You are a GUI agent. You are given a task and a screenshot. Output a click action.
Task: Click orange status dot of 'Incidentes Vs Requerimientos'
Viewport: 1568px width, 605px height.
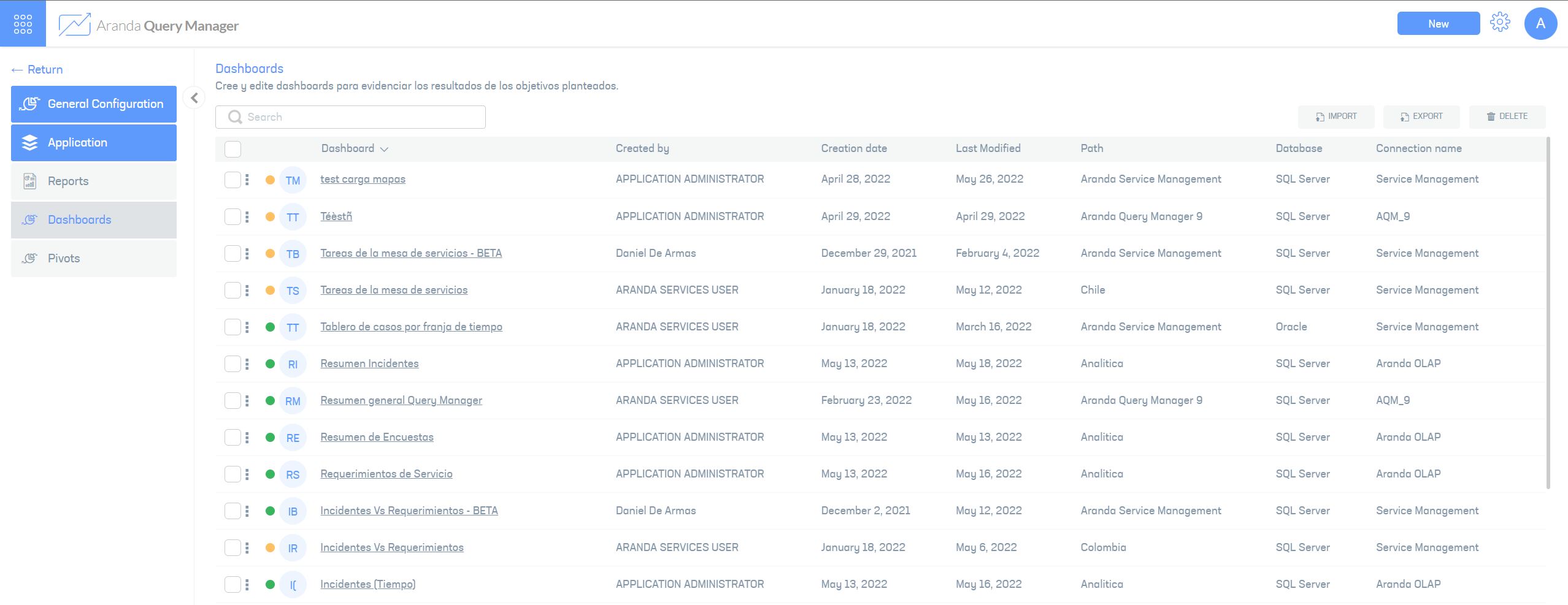tap(270, 548)
